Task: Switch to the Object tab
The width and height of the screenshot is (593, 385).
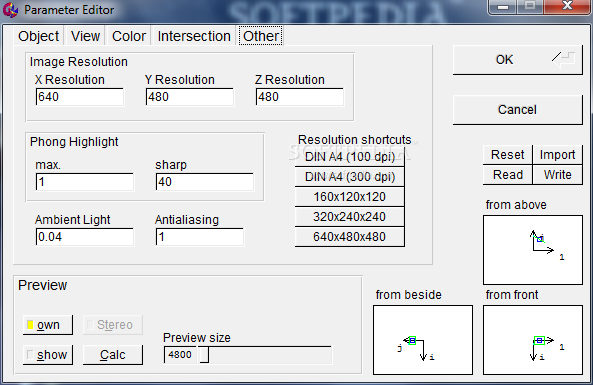Action: coord(39,36)
